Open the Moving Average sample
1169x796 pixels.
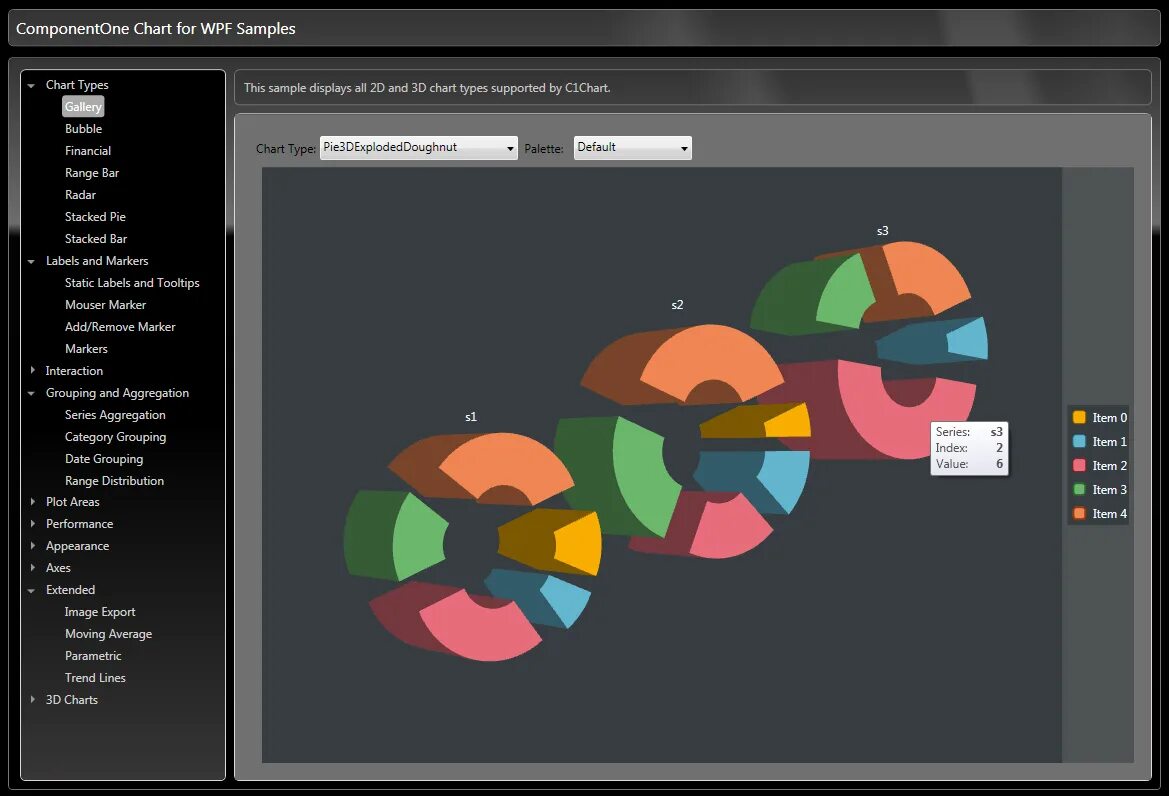pos(108,634)
